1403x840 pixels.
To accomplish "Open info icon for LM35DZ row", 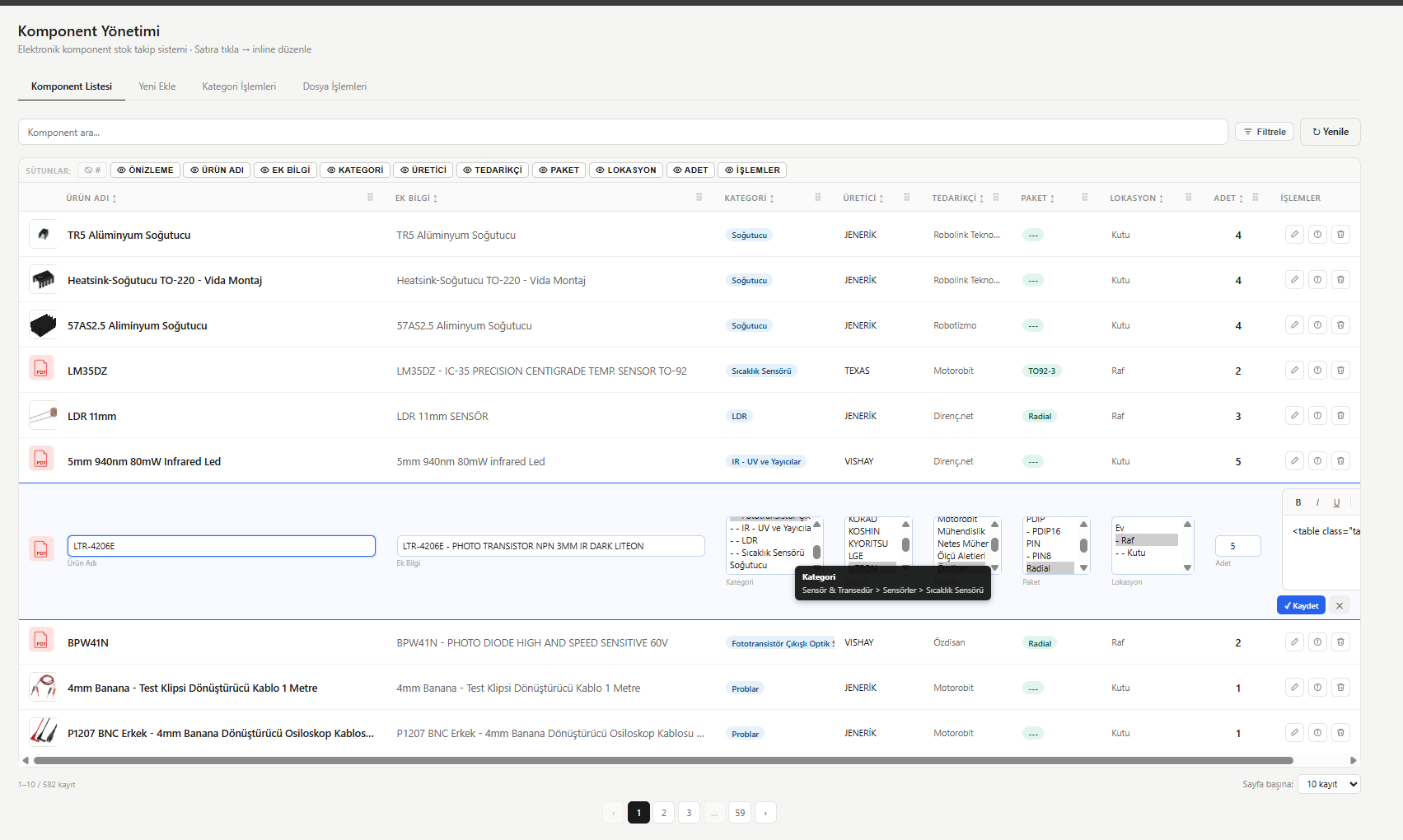I will (x=1317, y=371).
